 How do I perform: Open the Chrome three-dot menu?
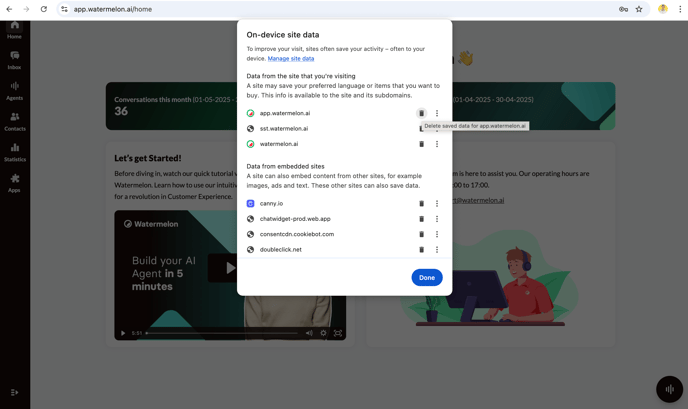pos(680,9)
